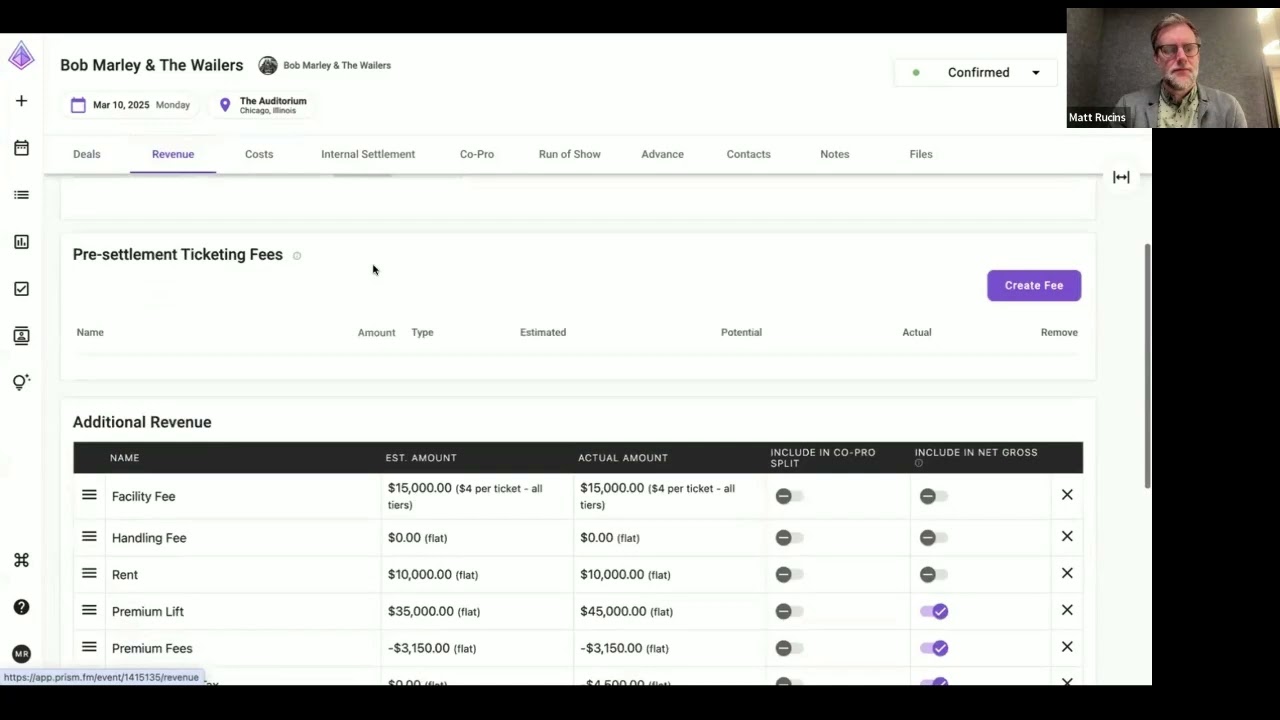Click The Auditorium venue link

[x=273, y=101]
